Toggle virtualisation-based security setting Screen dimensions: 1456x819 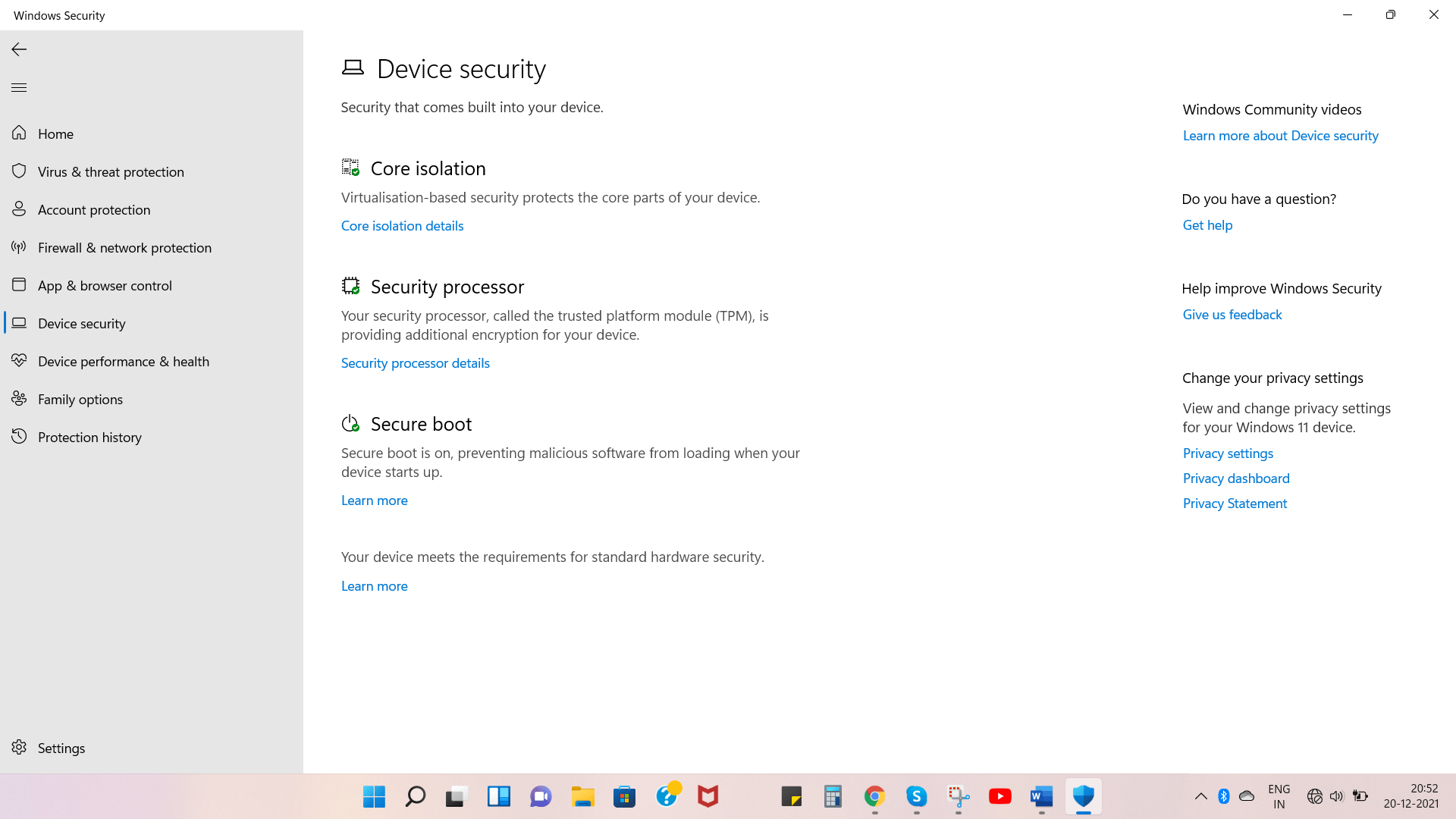coord(402,225)
